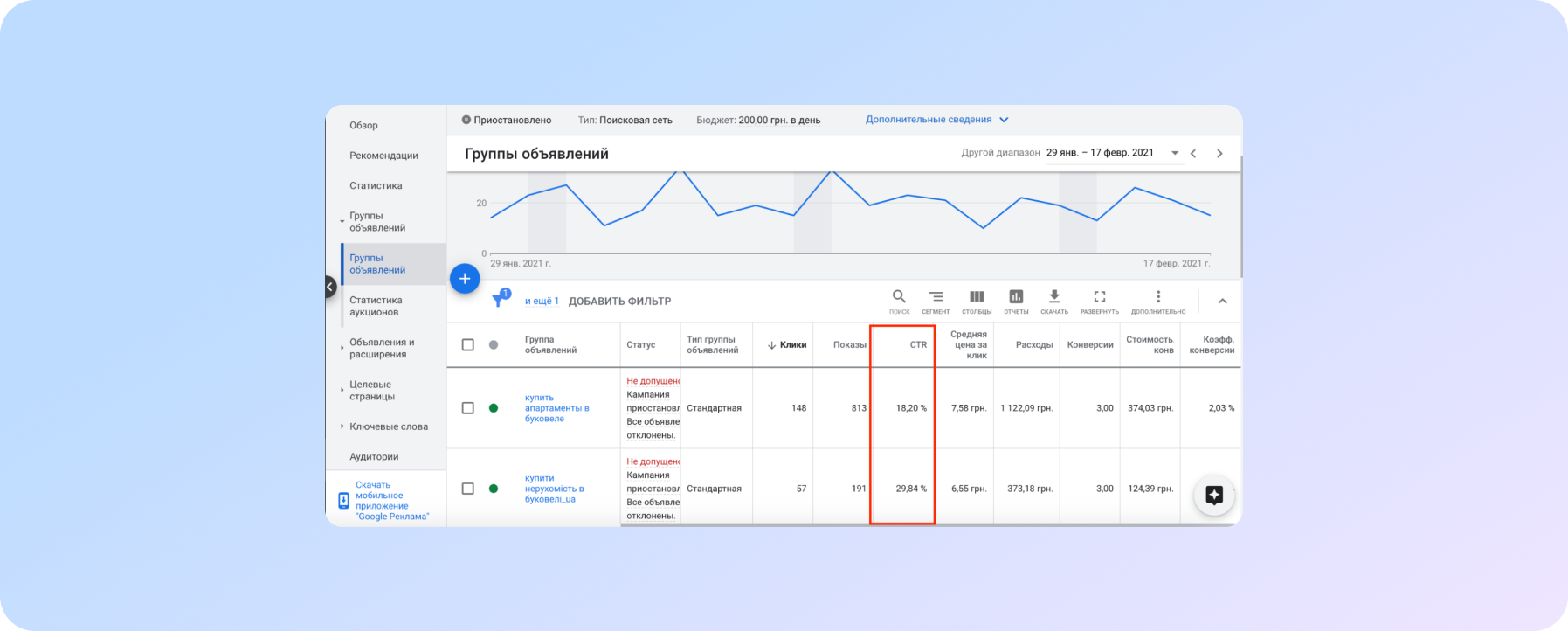Click the status dot column header icon
This screenshot has width=1568, height=631.
tap(494, 345)
